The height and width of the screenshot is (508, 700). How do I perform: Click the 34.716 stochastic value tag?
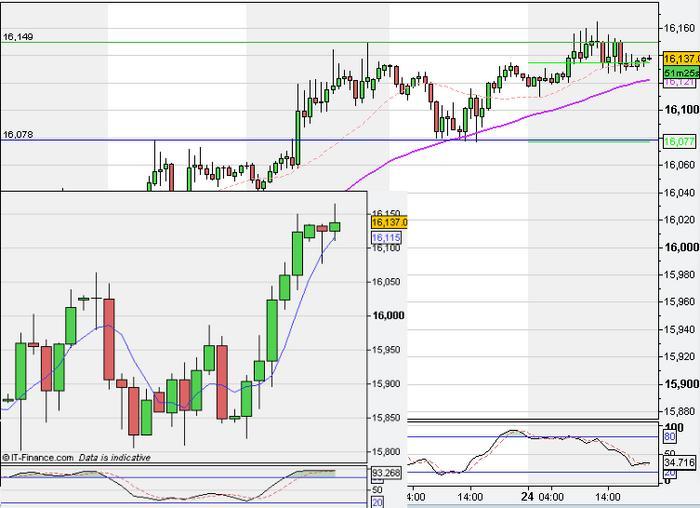679,462
